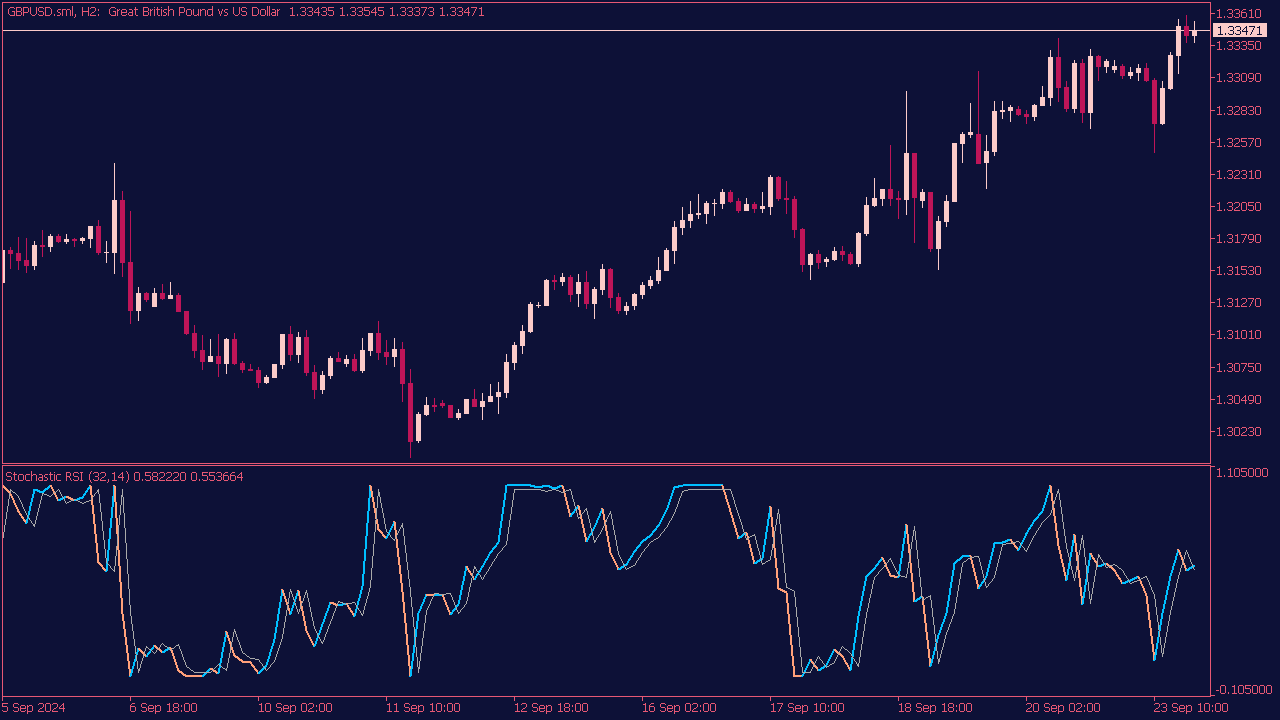Click the 16 Sep 02:00 time label
Image resolution: width=1280 pixels, height=720 pixels.
tap(678, 707)
